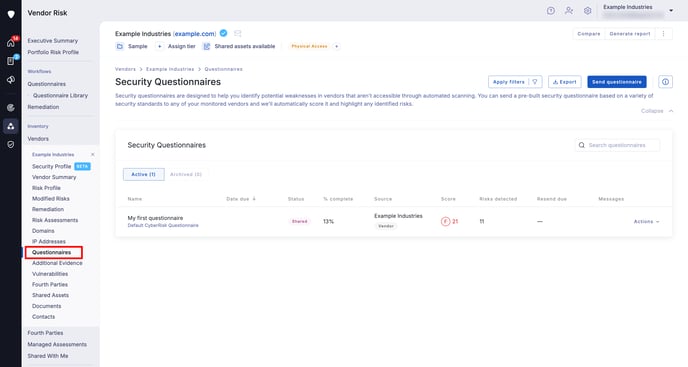Open the Apply filters dropdown
This screenshot has width=688, height=367.
[515, 82]
